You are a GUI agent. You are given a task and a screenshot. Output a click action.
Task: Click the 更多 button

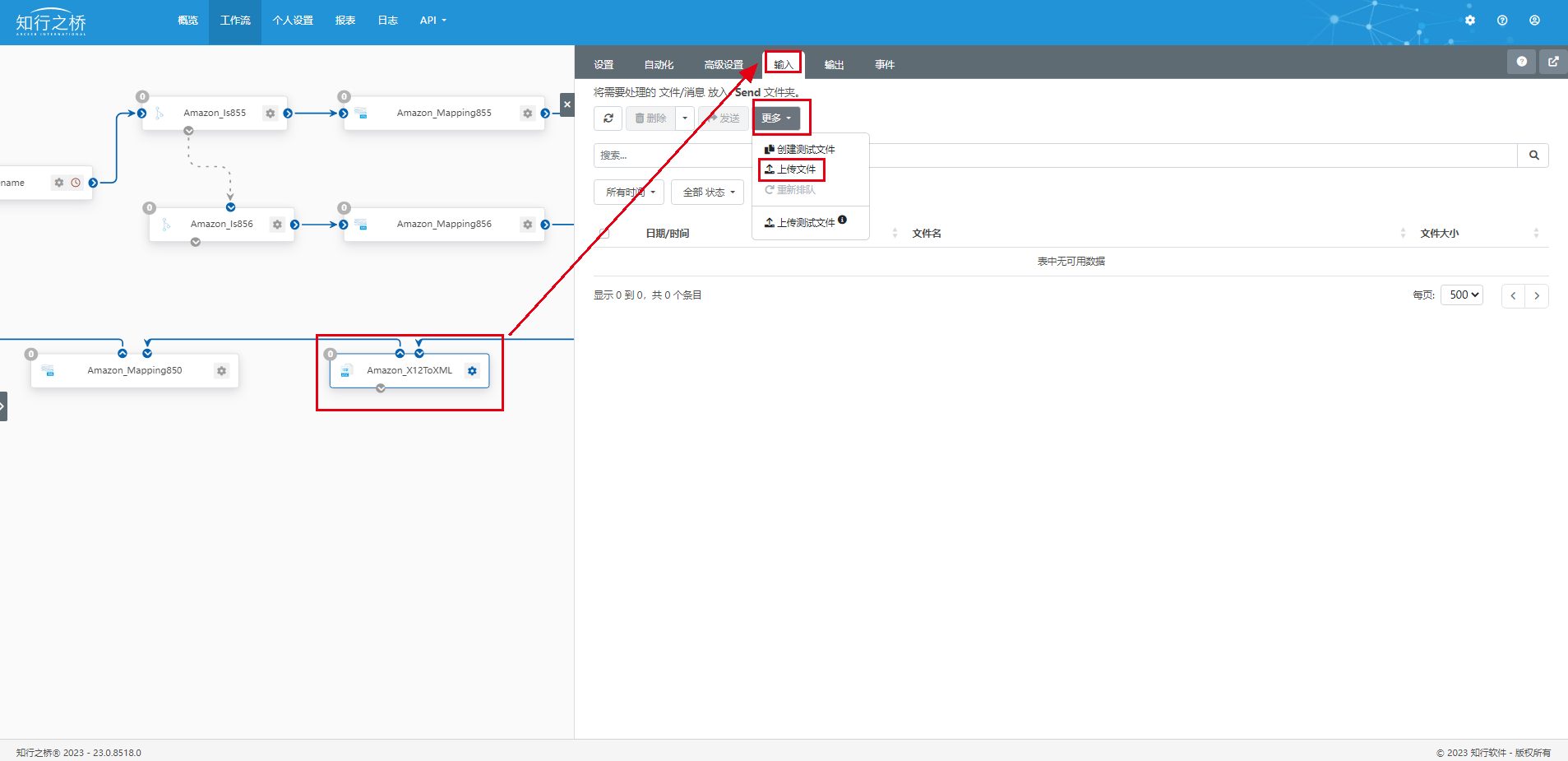coord(776,118)
